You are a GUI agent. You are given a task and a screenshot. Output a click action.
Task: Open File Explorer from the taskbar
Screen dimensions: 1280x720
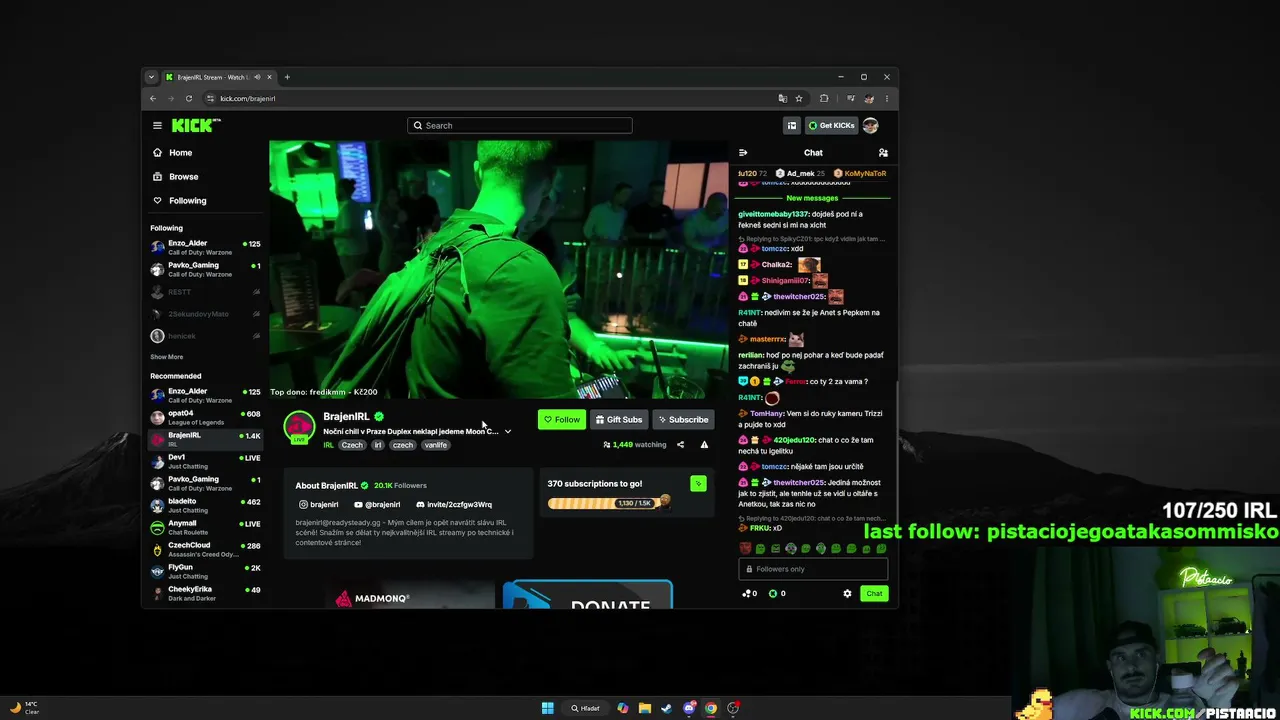pos(645,708)
